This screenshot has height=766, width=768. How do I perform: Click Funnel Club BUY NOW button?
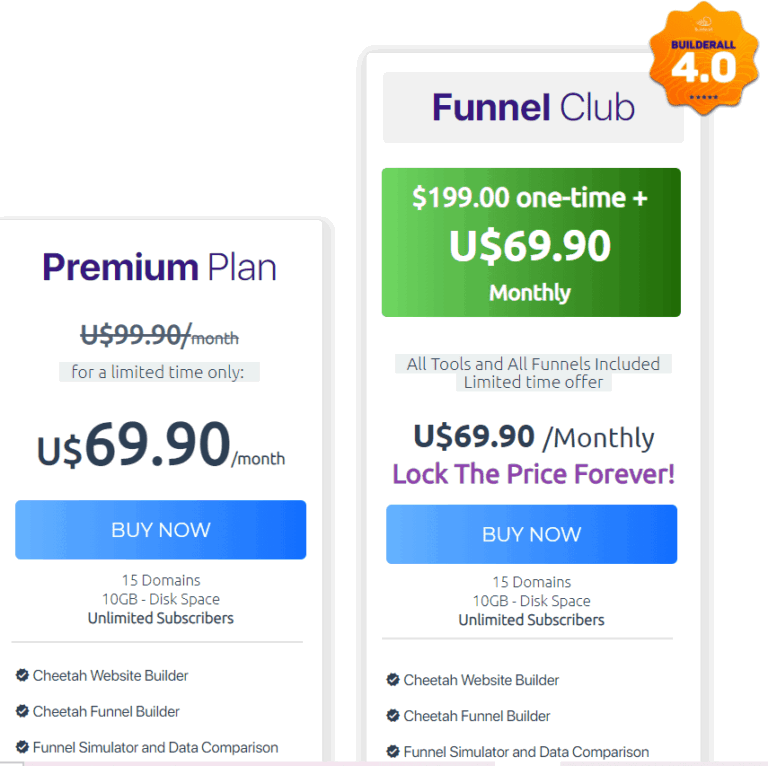click(531, 534)
